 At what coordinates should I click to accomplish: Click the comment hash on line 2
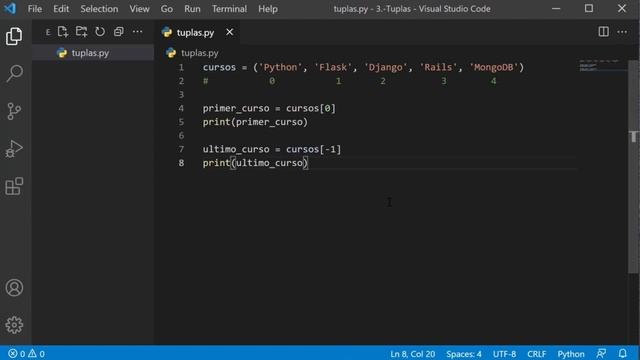point(206,81)
